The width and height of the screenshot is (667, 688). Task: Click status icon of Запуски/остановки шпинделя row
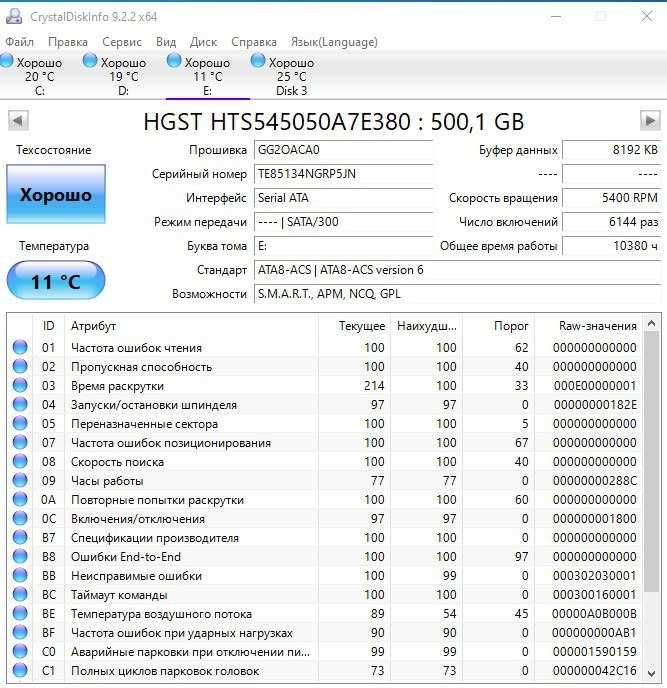[x=20, y=404]
